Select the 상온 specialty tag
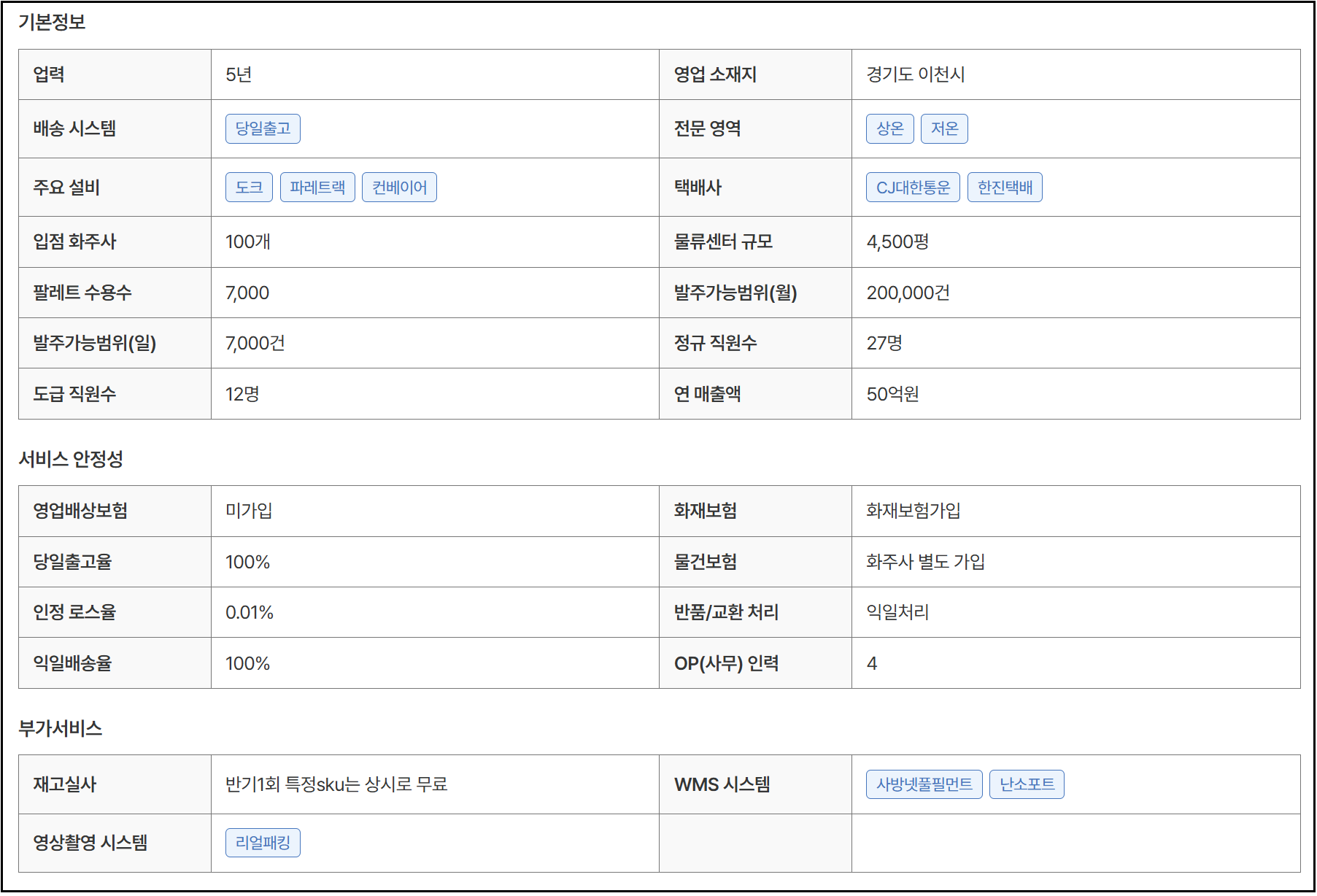The image size is (1317, 896). pos(889,129)
